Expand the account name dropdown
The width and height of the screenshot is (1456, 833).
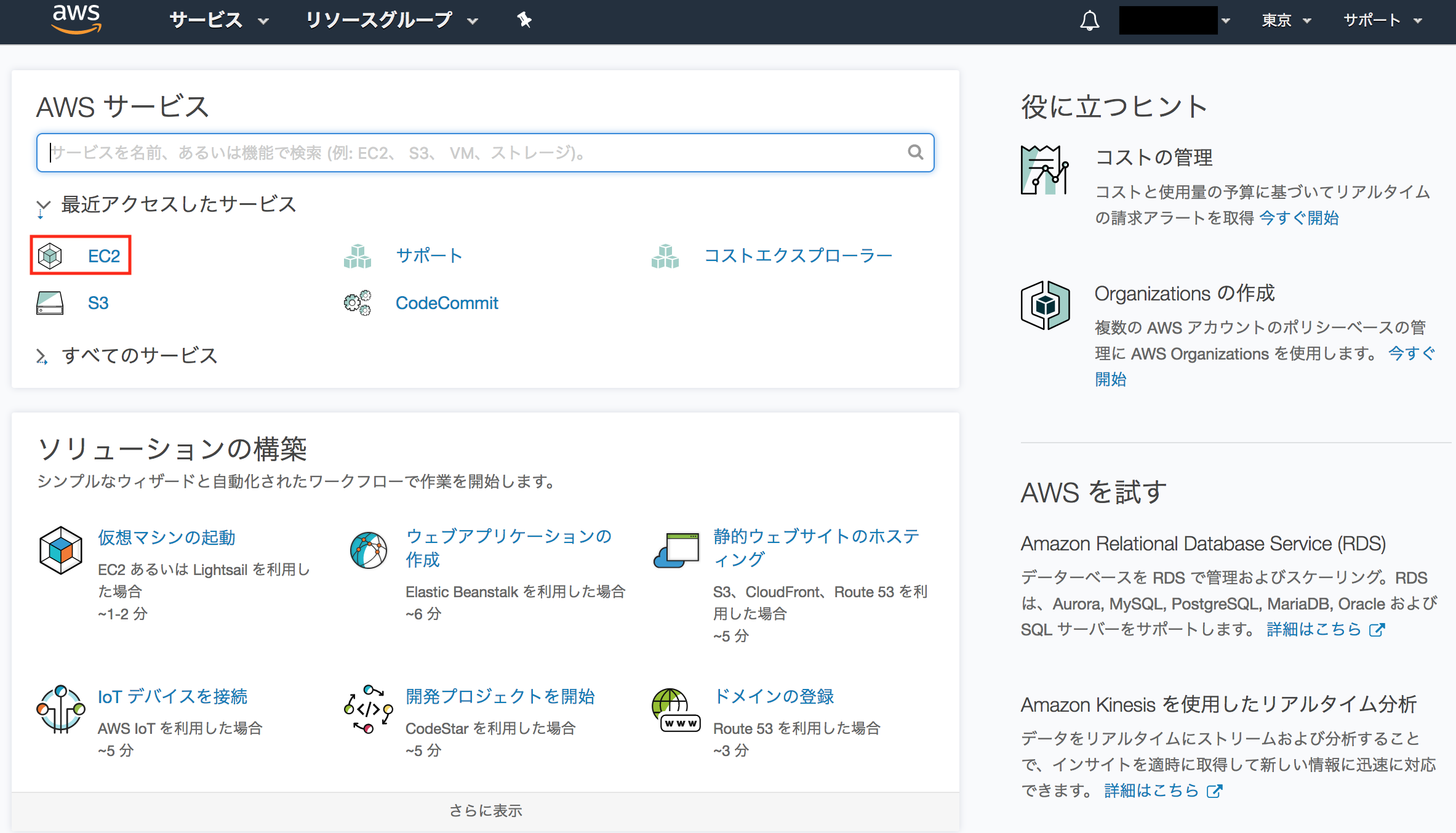pos(1175,20)
